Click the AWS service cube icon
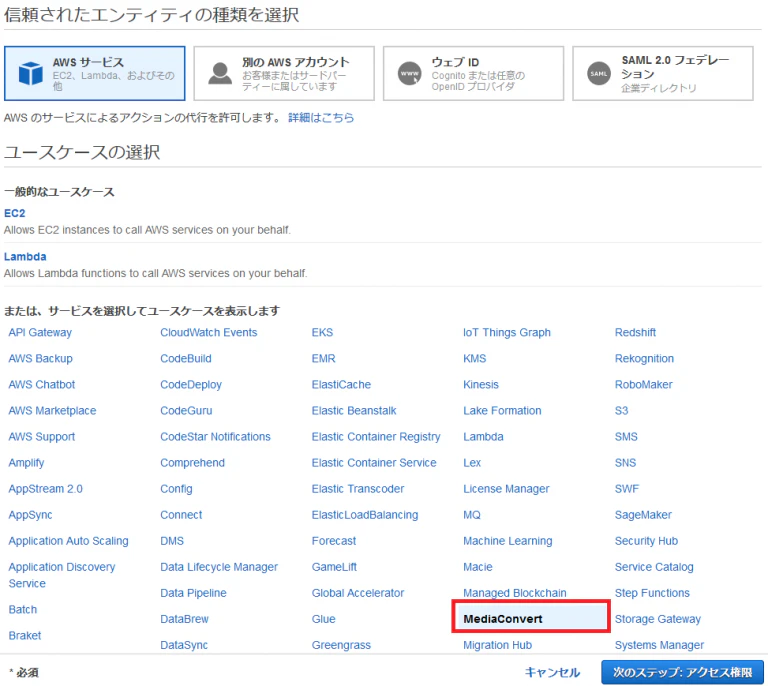The image size is (768, 686). click(30, 73)
